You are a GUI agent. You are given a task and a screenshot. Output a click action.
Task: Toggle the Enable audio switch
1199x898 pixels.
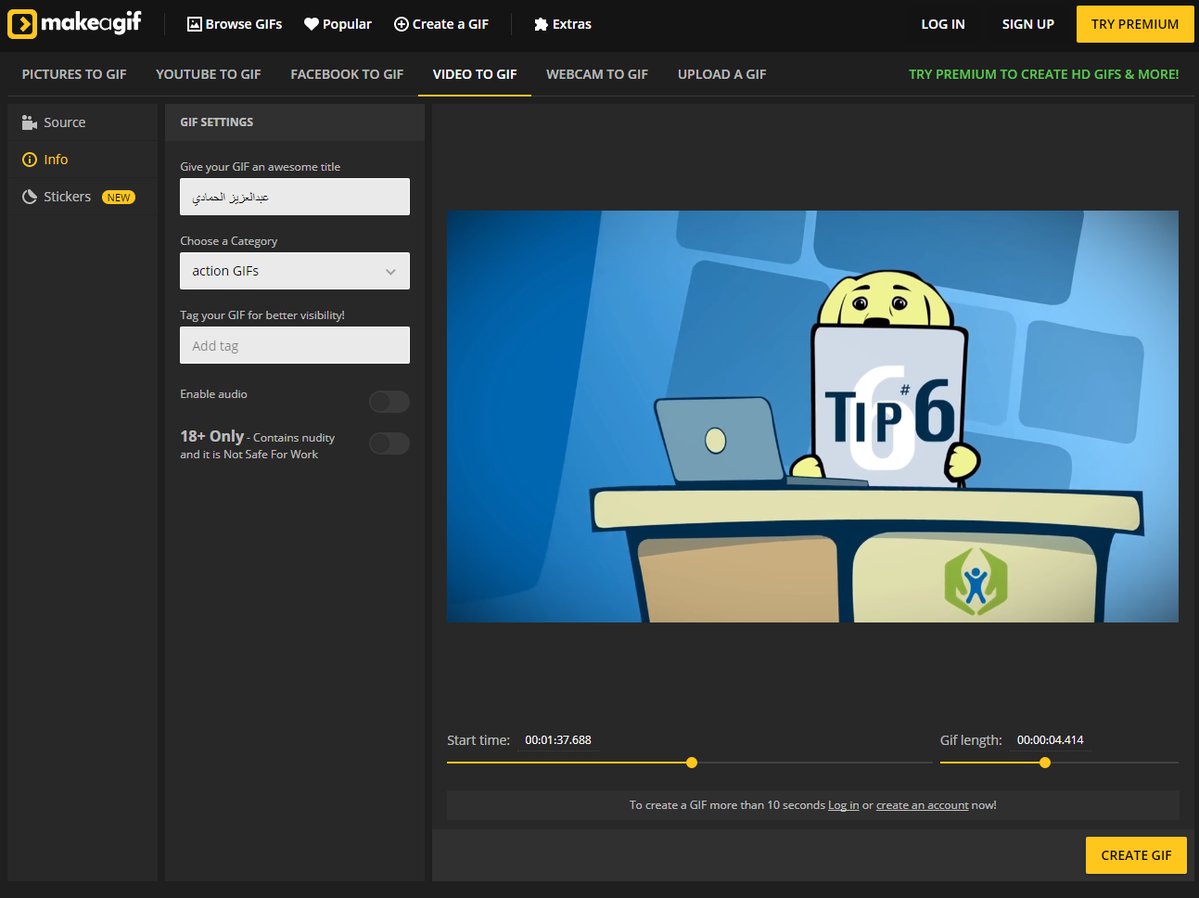[389, 402]
